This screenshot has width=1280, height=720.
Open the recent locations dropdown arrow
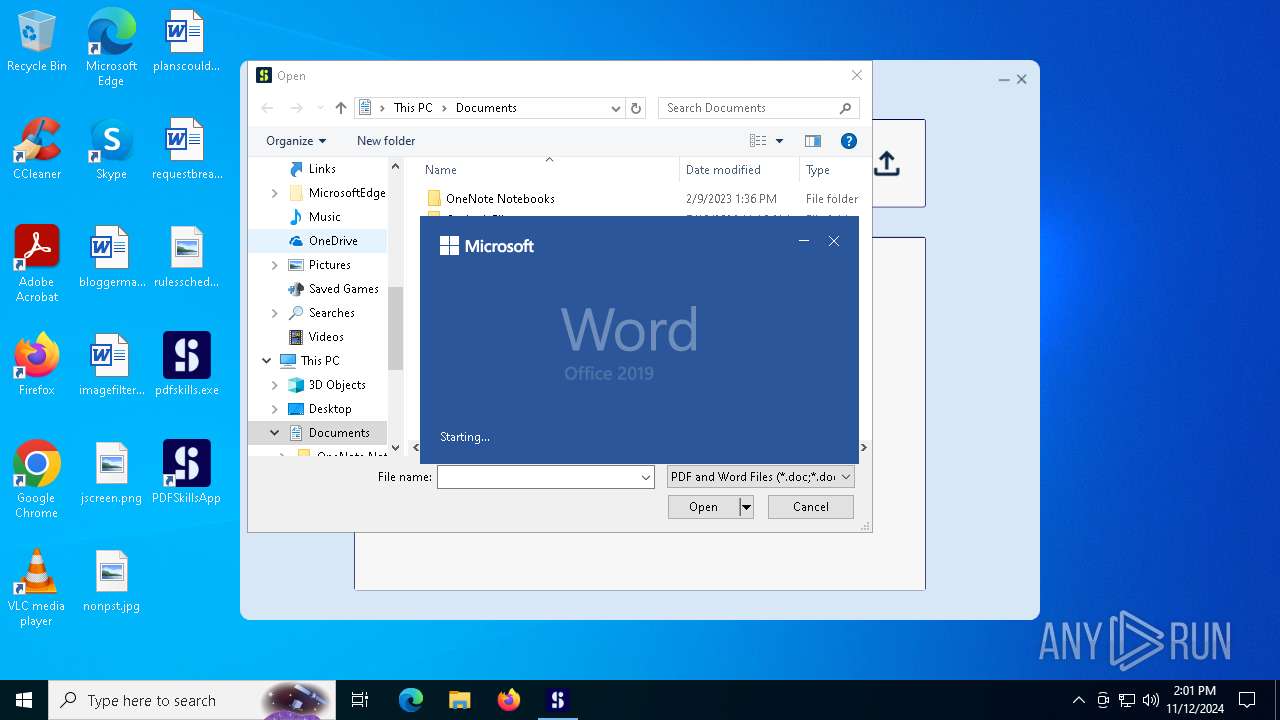[320, 108]
